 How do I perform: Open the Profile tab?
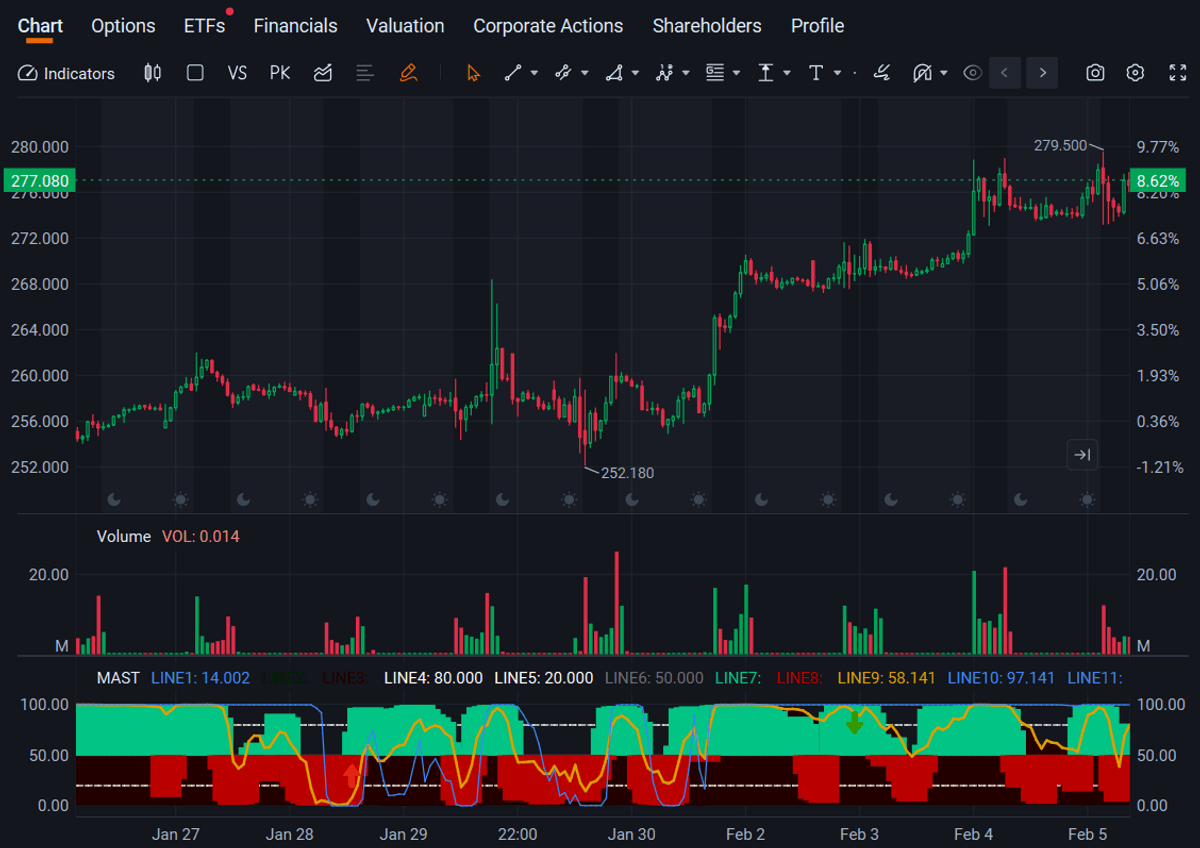point(818,26)
